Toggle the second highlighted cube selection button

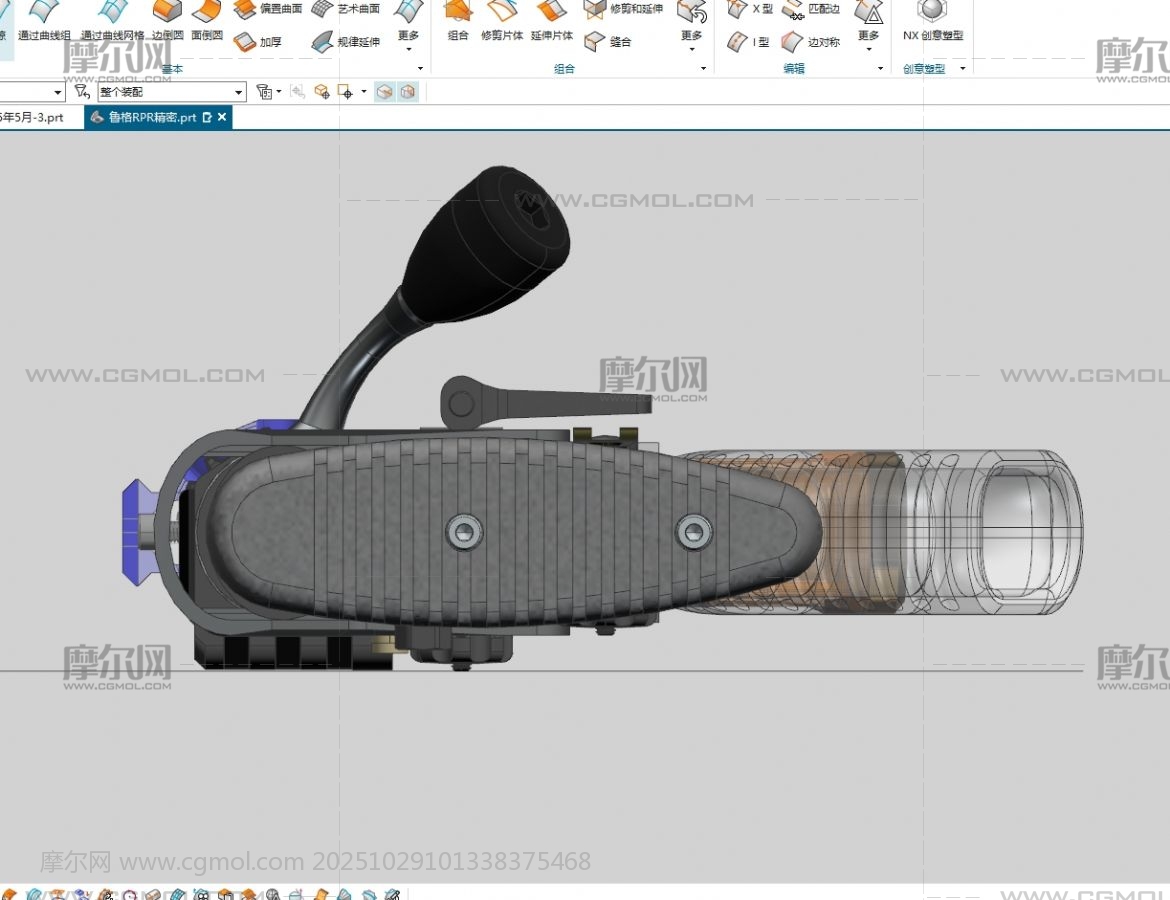[x=408, y=92]
